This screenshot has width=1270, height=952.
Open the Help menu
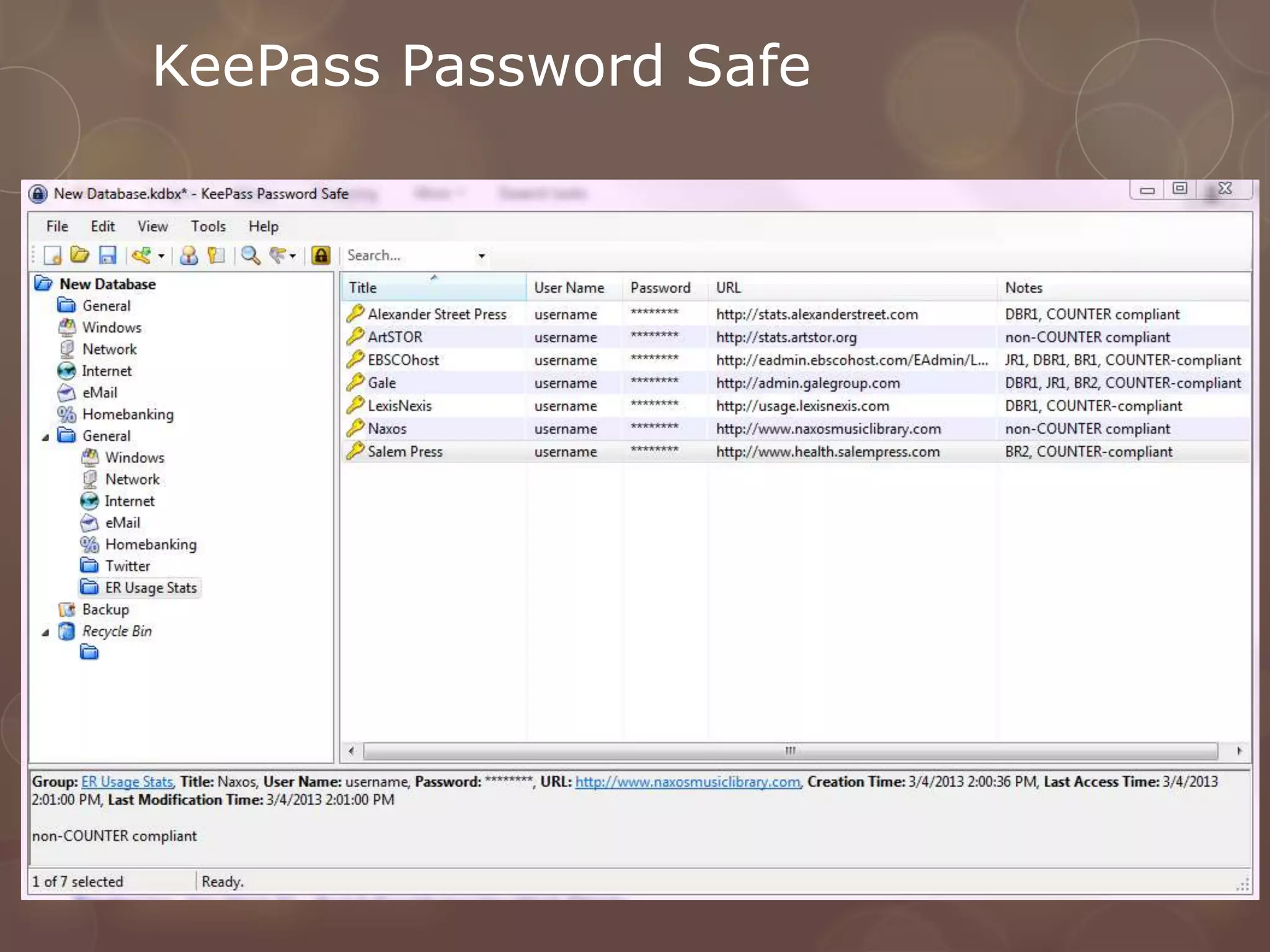(264, 226)
